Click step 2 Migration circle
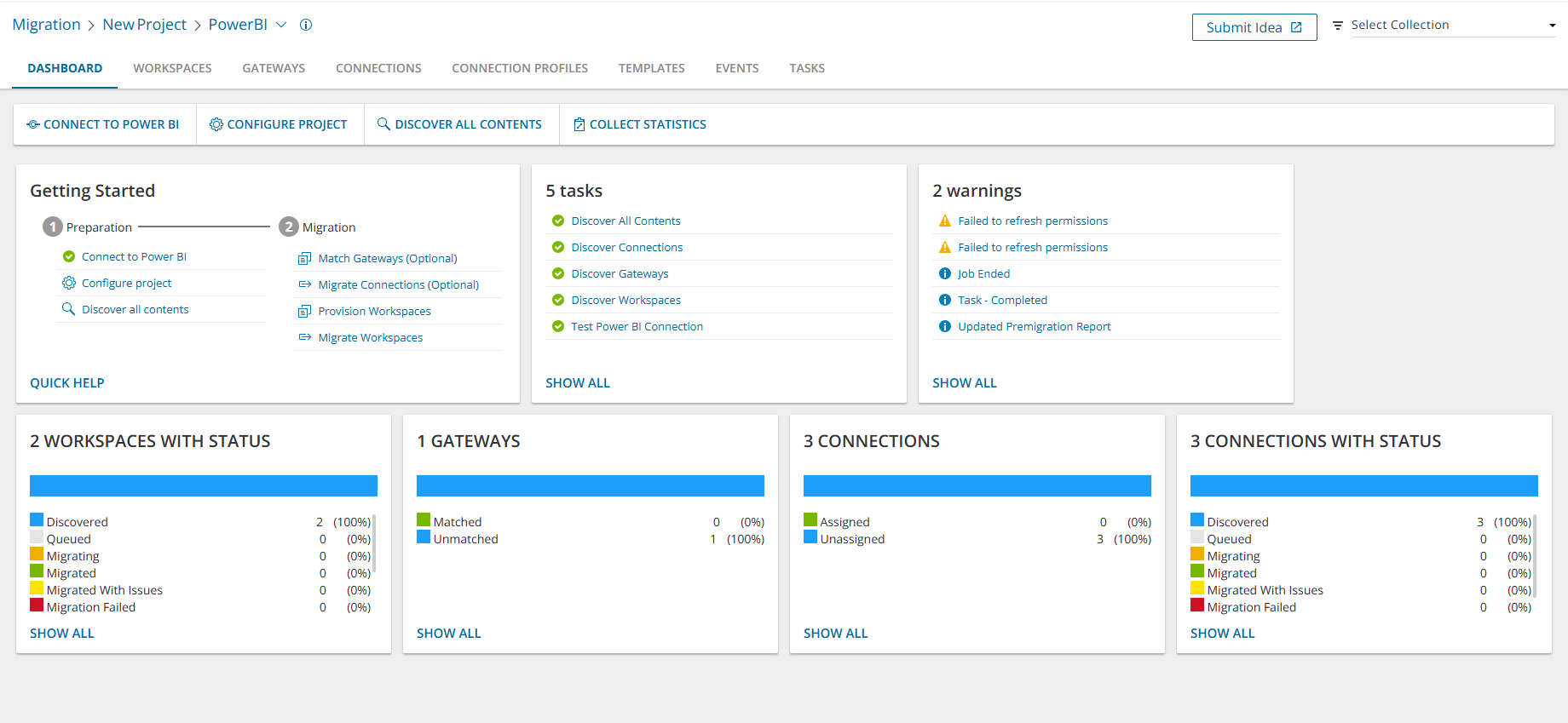The height and width of the screenshot is (723, 1568). (289, 227)
